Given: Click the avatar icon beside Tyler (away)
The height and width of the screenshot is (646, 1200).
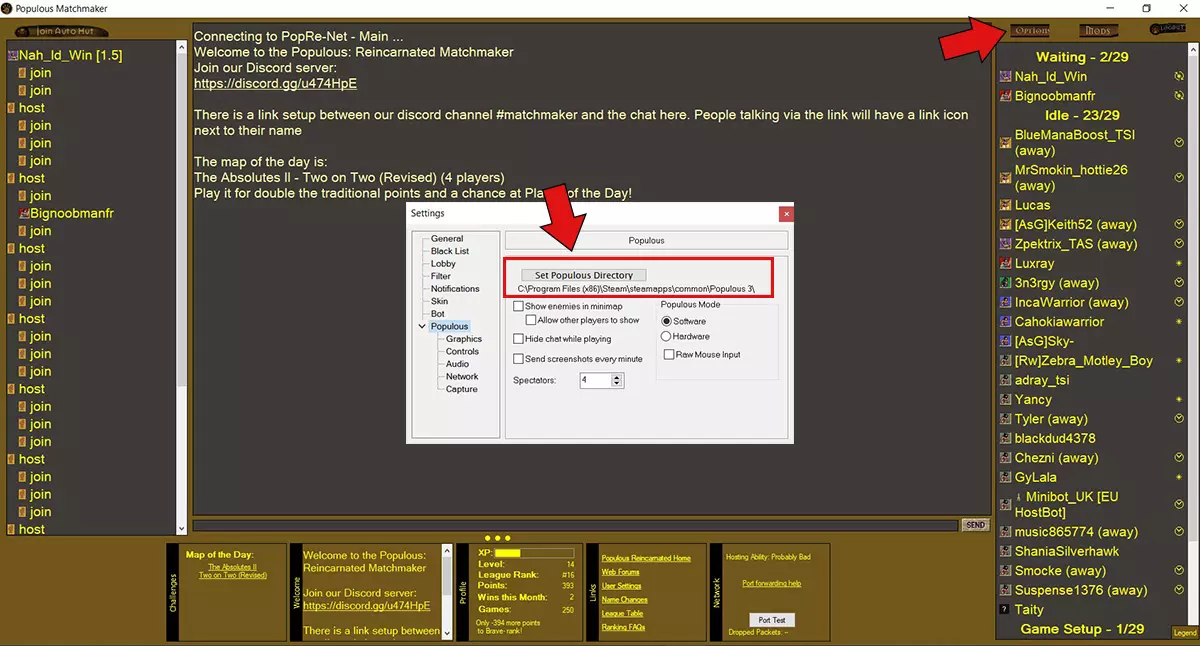Looking at the screenshot, I should 1005,419.
